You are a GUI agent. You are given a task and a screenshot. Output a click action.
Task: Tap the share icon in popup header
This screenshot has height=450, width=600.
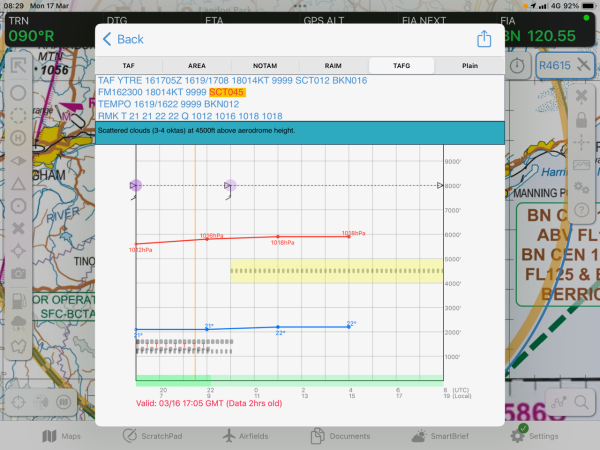click(x=484, y=39)
